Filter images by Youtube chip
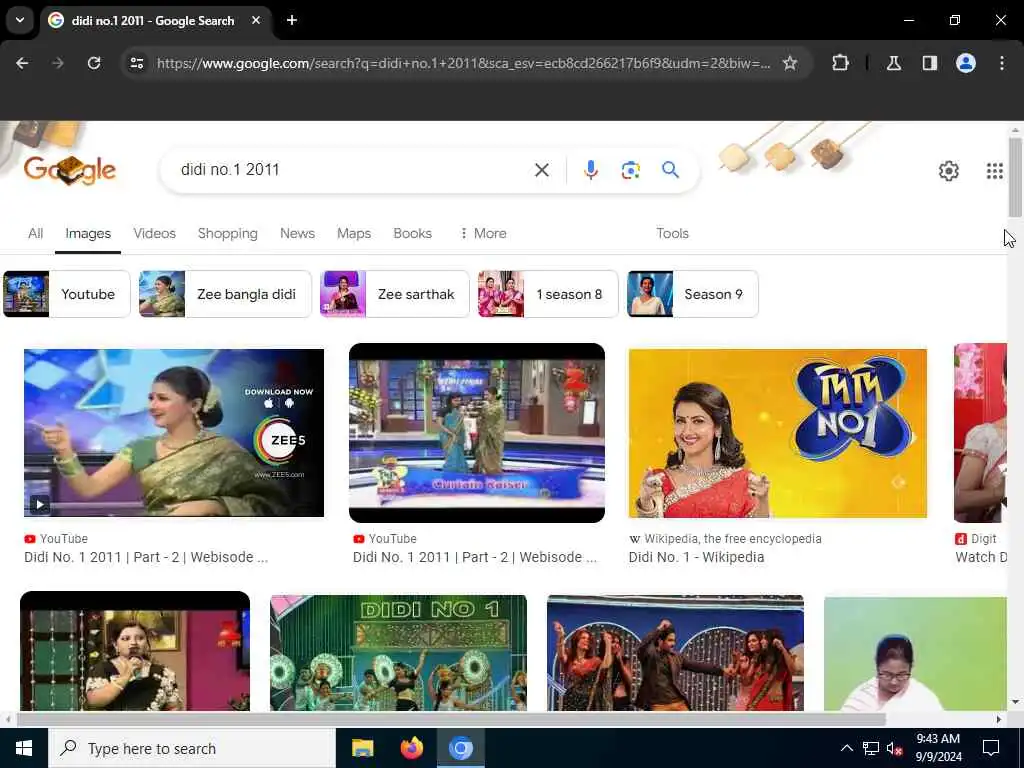 click(67, 294)
